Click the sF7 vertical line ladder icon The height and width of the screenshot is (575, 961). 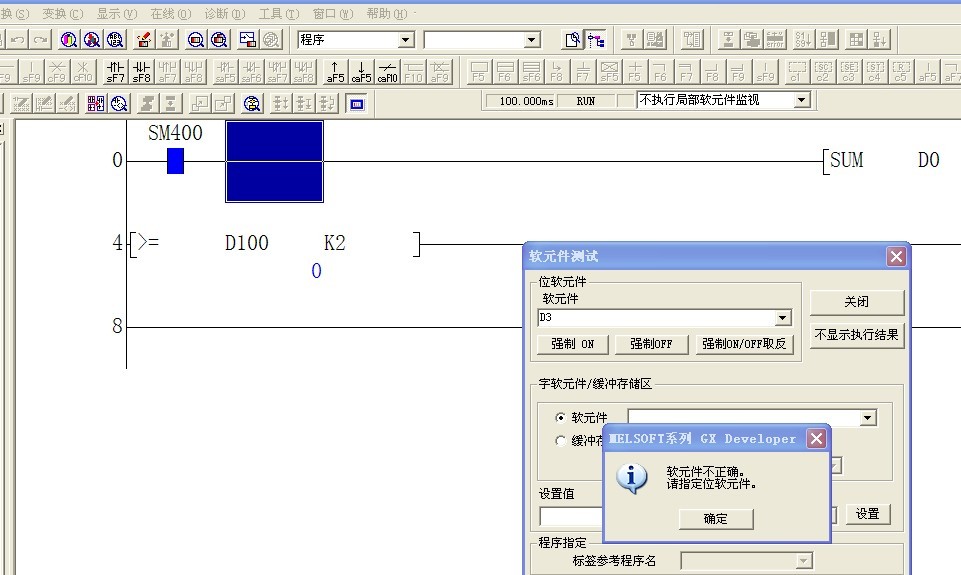pos(116,71)
